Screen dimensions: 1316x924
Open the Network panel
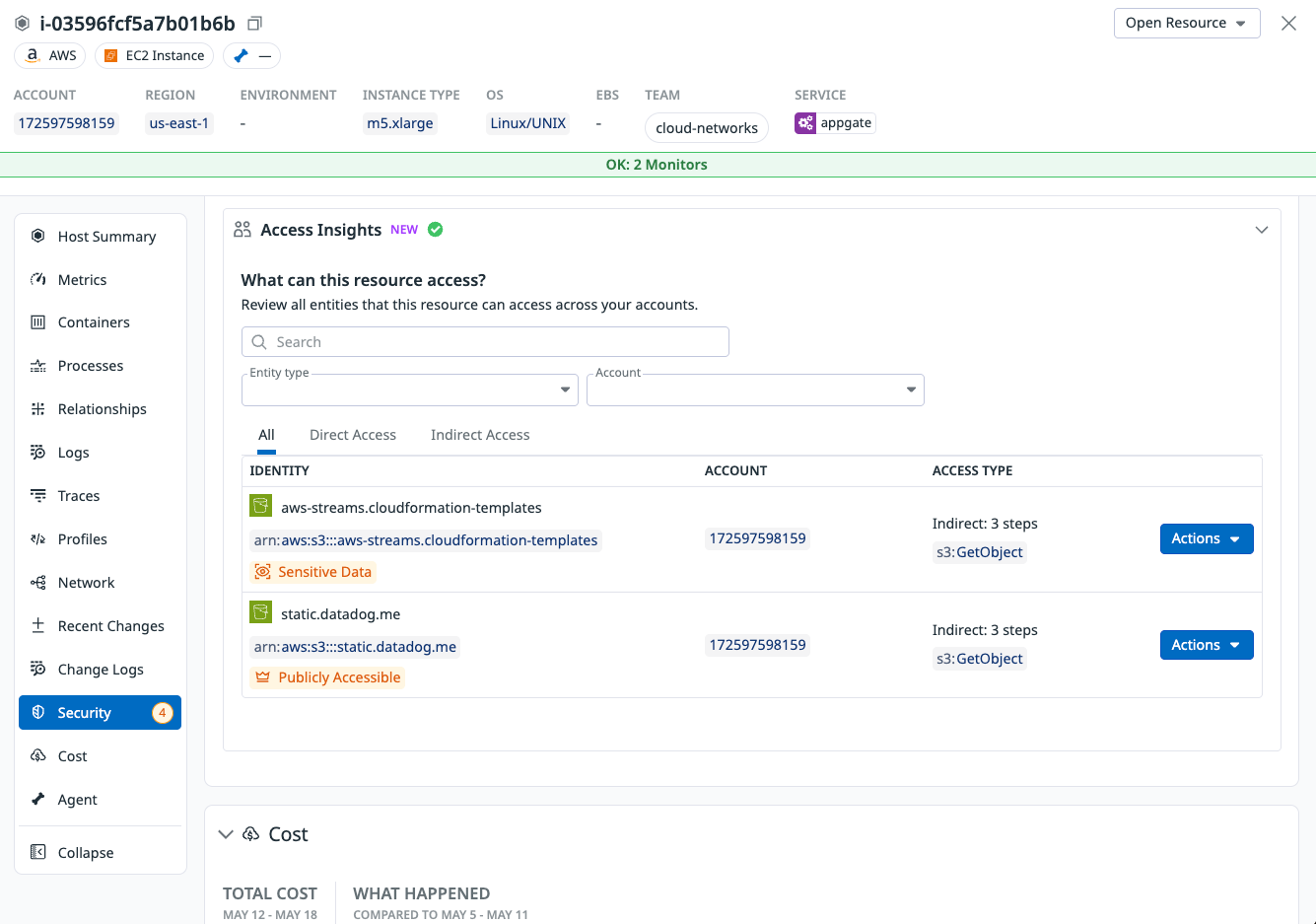(84, 582)
